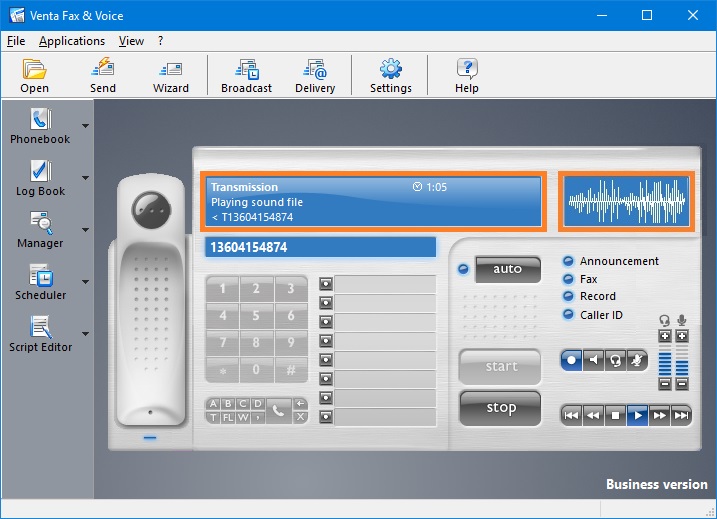Viewport: 717px width, 519px height.
Task: Open the File menu
Action: point(16,41)
